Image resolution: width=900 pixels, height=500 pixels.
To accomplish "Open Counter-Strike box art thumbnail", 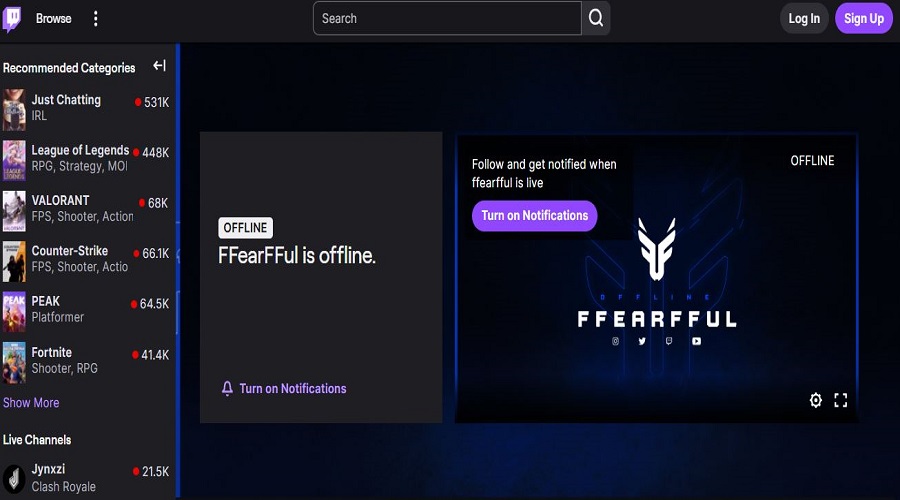I will (x=14, y=261).
